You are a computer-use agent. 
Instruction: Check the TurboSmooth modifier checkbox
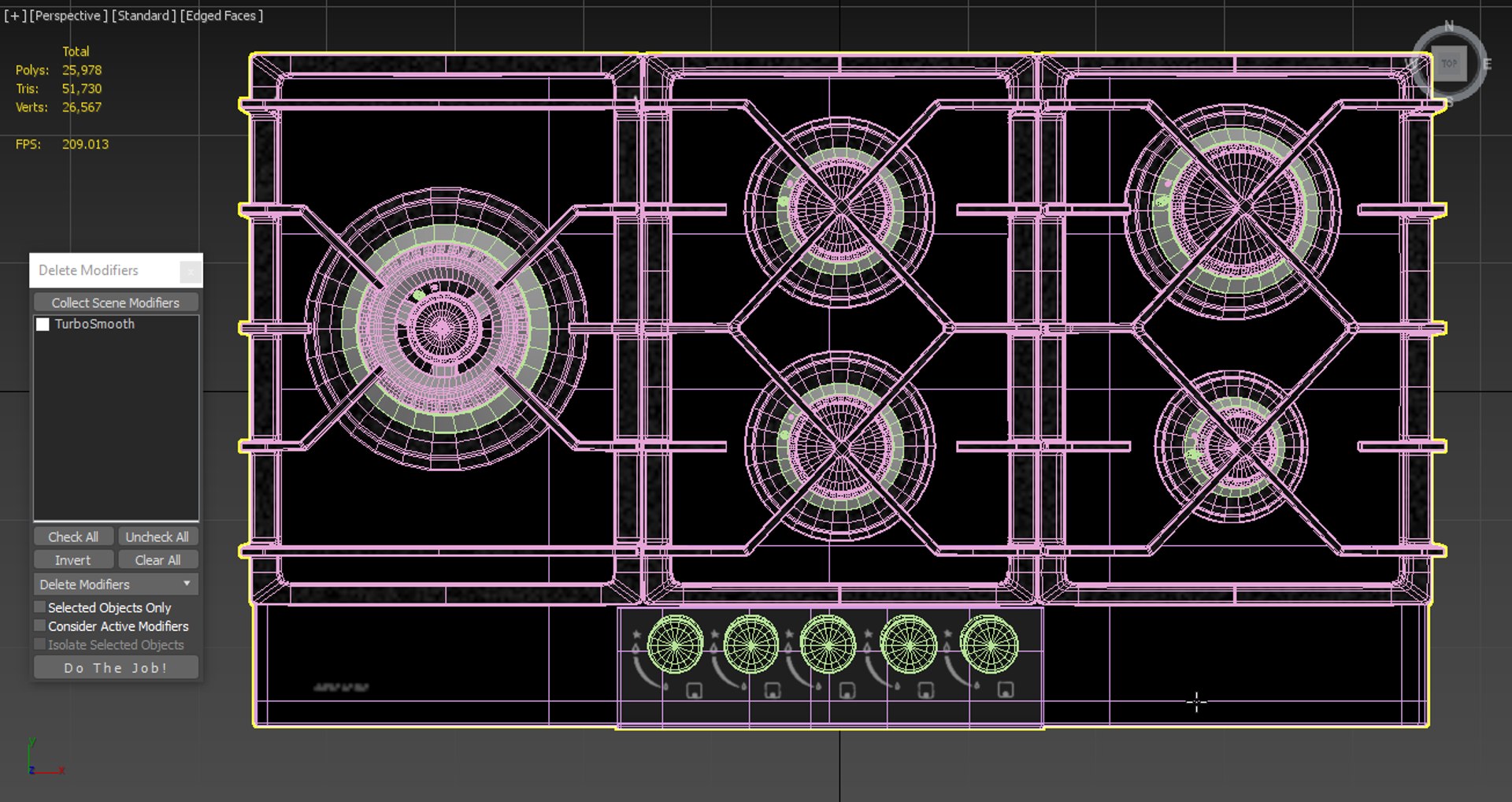click(43, 325)
